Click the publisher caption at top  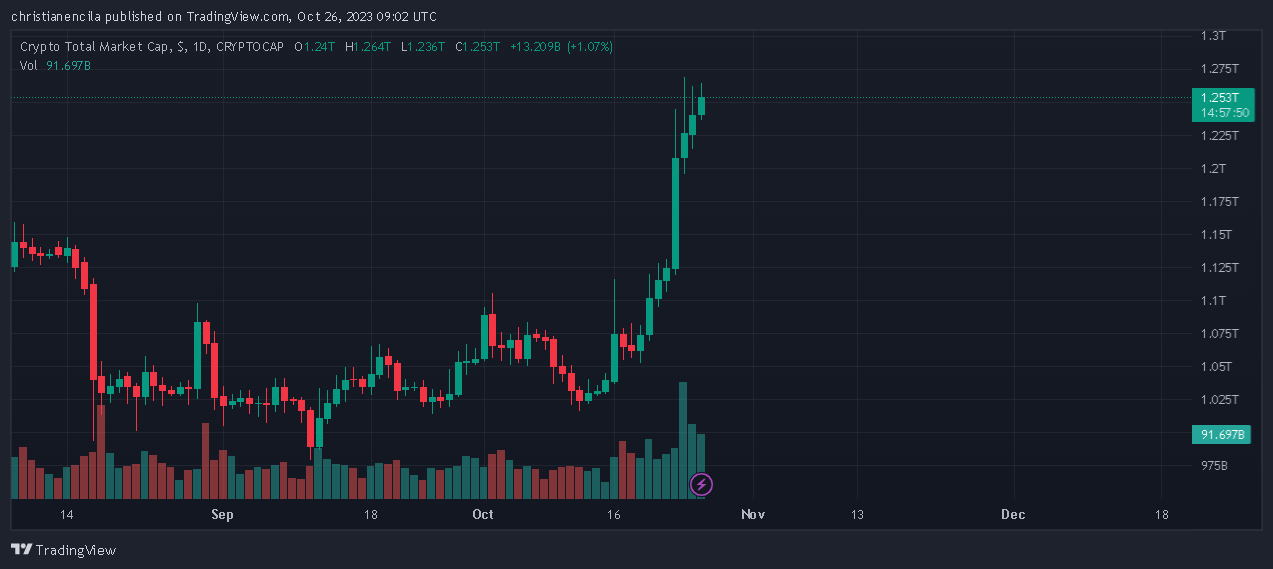point(223,16)
